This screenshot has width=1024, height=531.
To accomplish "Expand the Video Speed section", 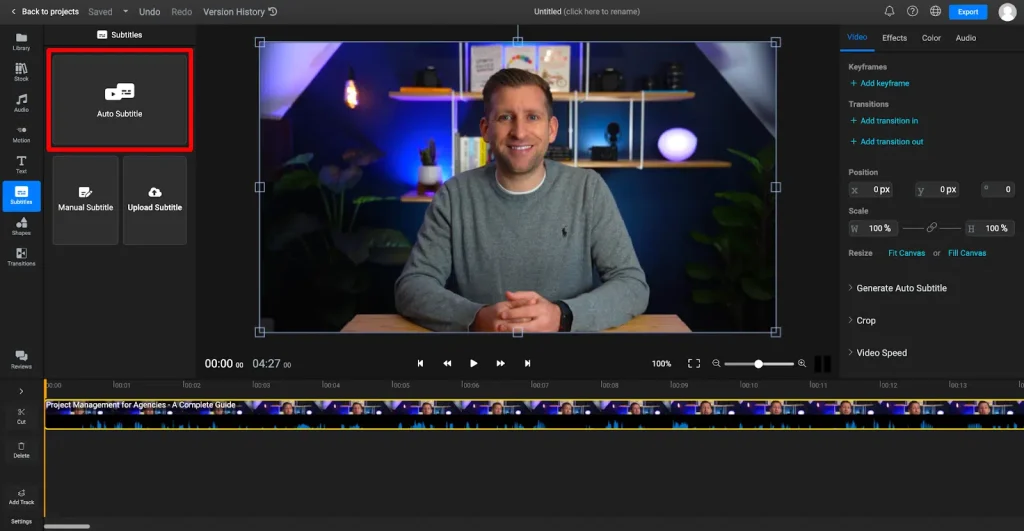I will (x=881, y=353).
